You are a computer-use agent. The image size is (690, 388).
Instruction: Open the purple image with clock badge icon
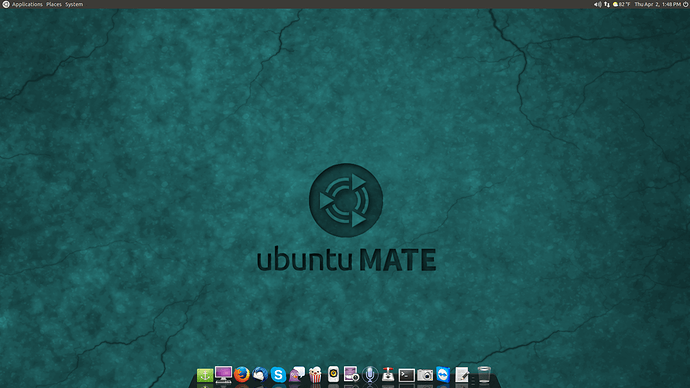coord(351,374)
